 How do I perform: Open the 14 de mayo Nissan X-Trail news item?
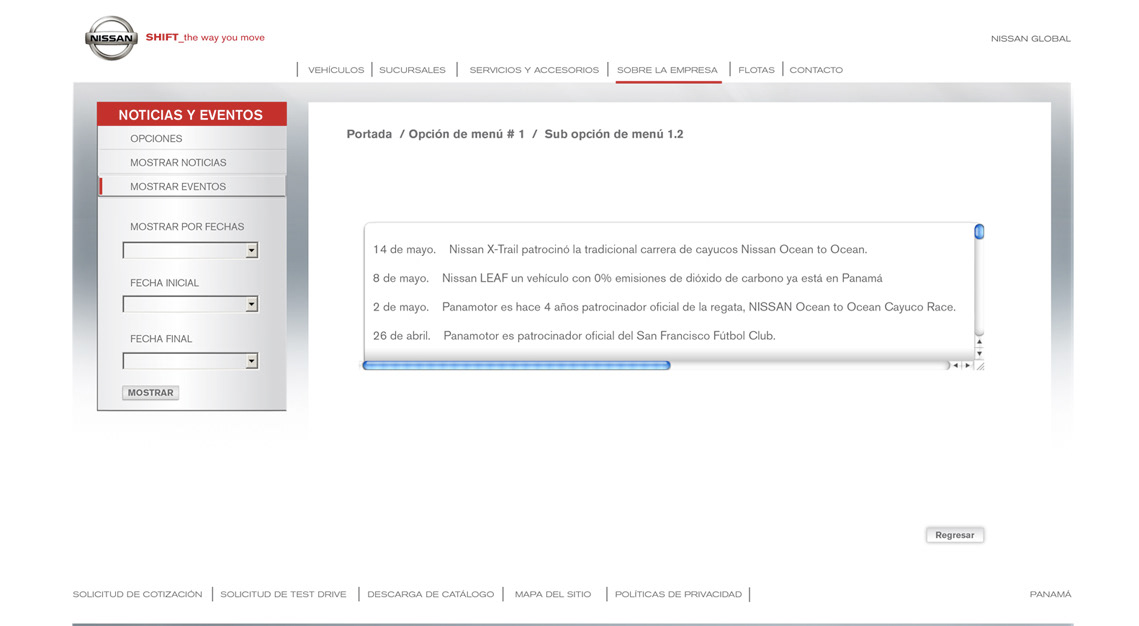[x=620, y=249]
